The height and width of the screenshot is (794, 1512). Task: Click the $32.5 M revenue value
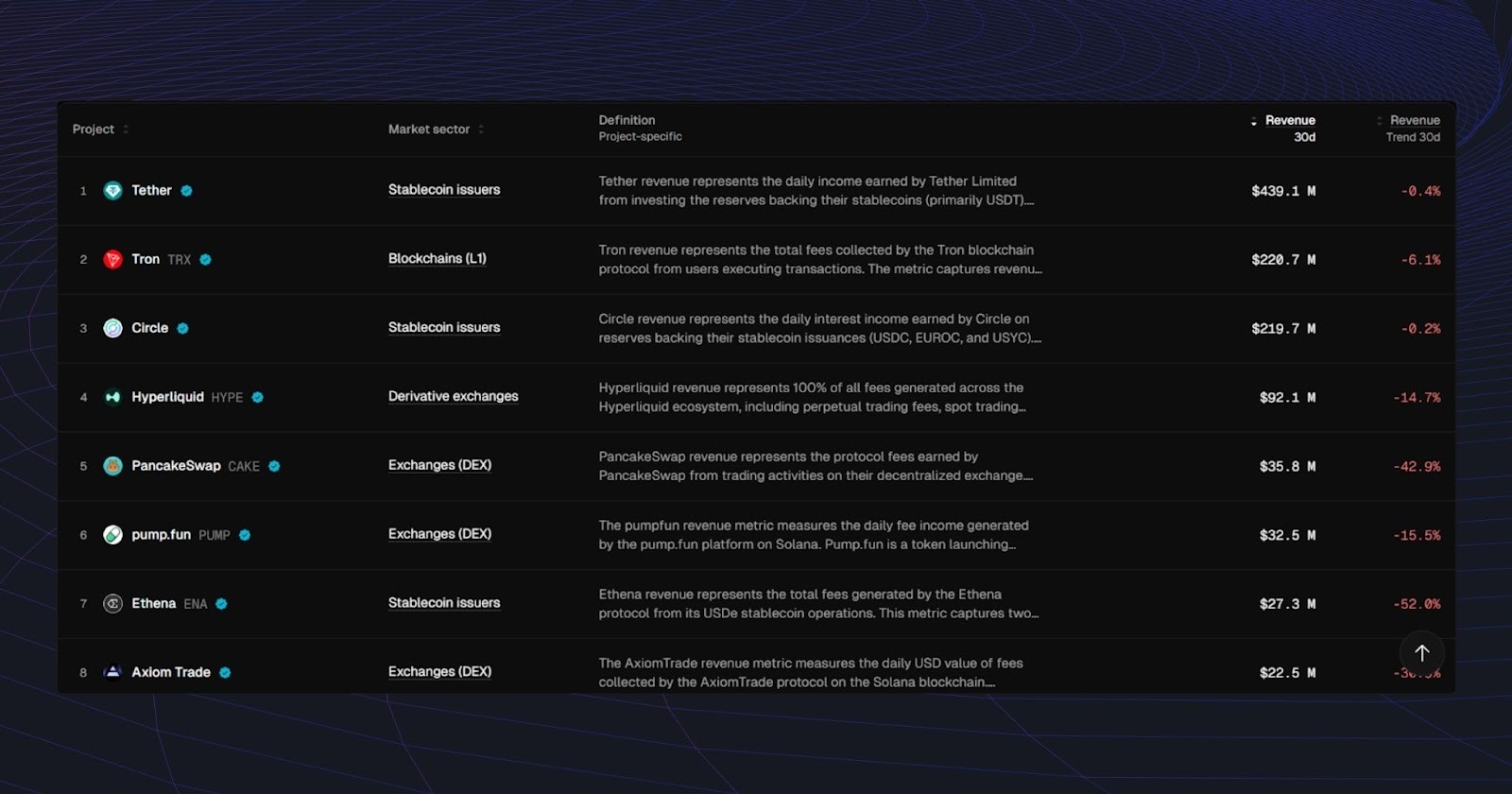point(1287,536)
